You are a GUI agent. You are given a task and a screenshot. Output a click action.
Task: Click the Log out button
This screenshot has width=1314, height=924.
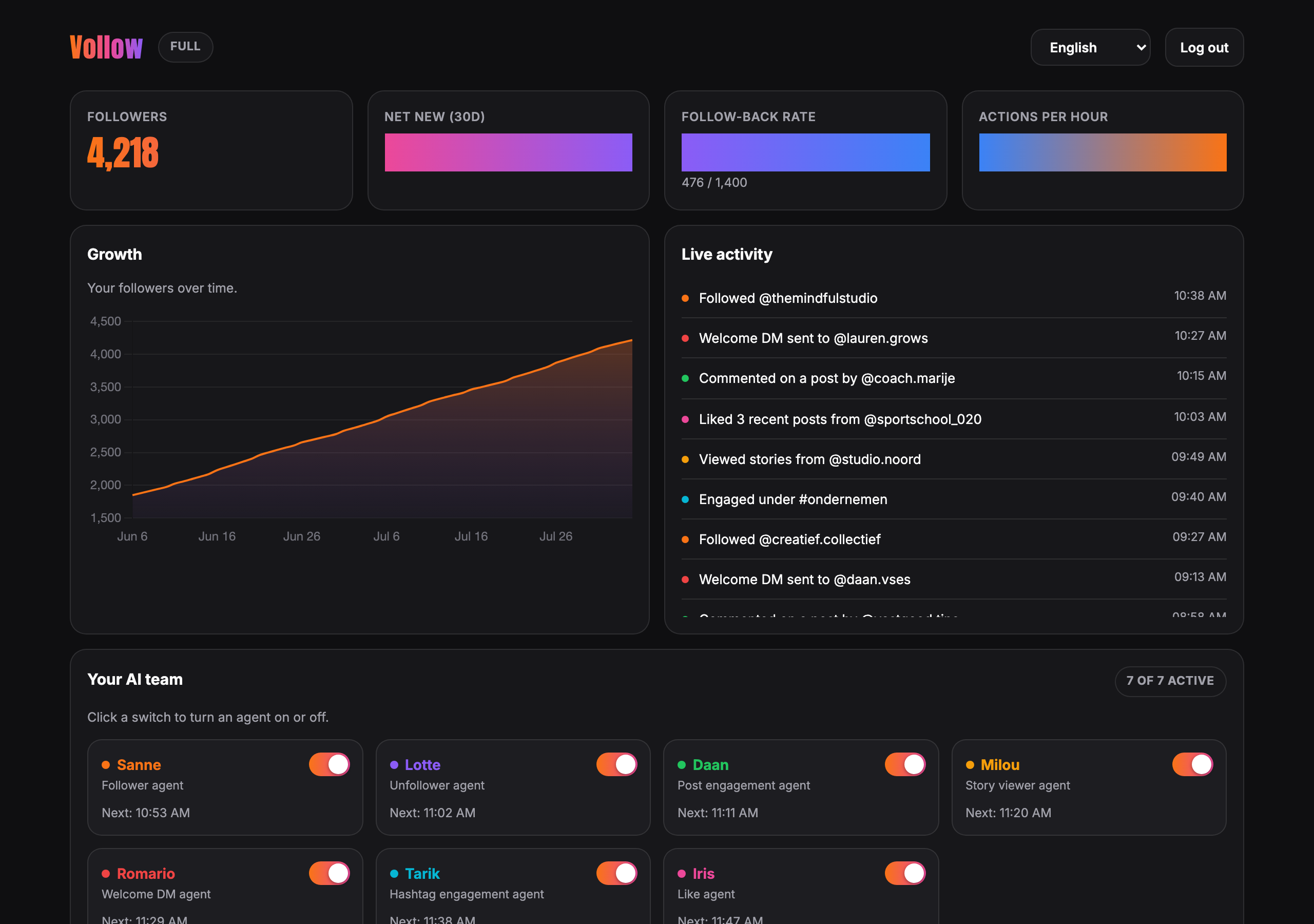click(1204, 48)
